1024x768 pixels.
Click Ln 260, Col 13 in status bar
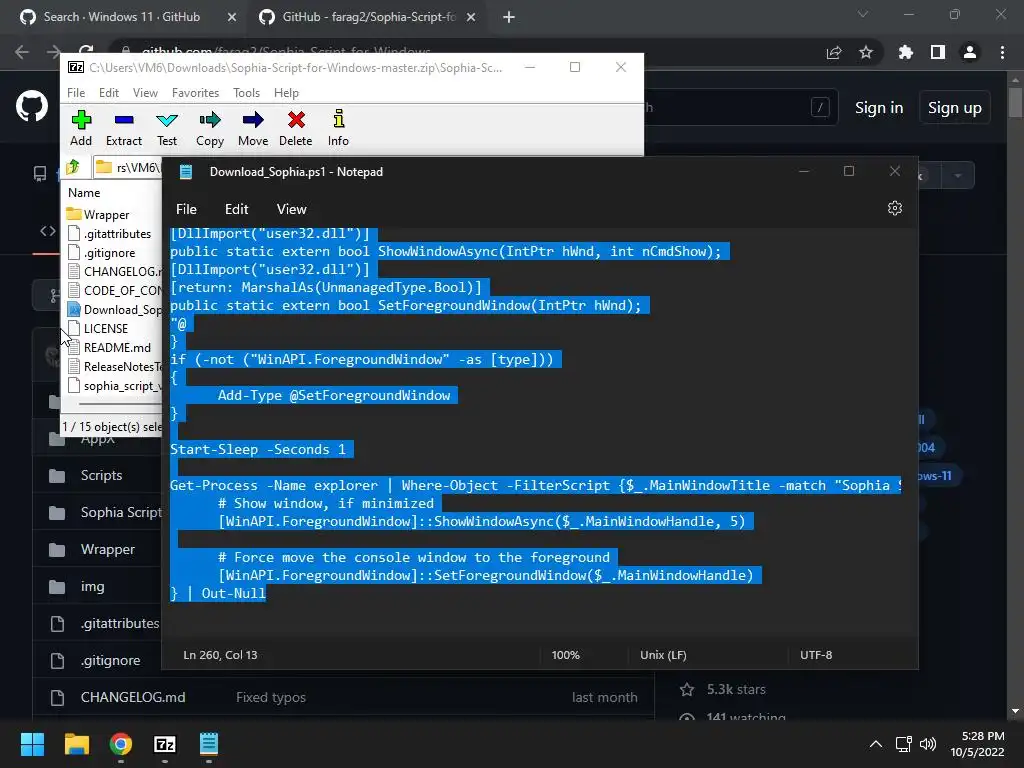click(x=220, y=655)
